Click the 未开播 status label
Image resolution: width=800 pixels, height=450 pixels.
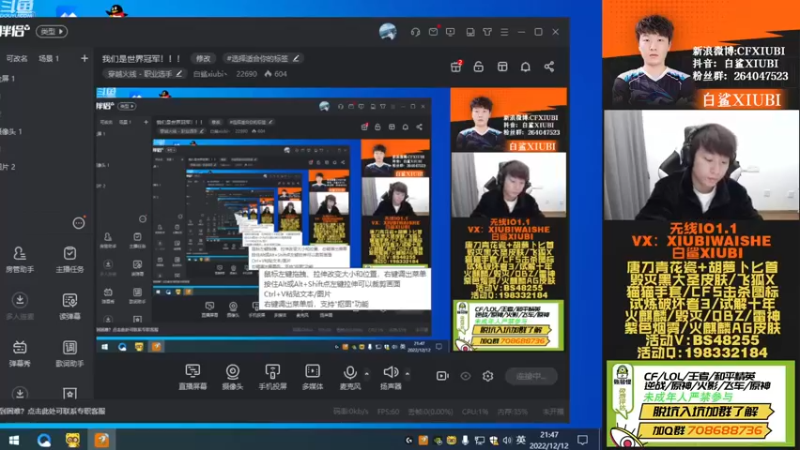pyautogui.click(x=553, y=412)
